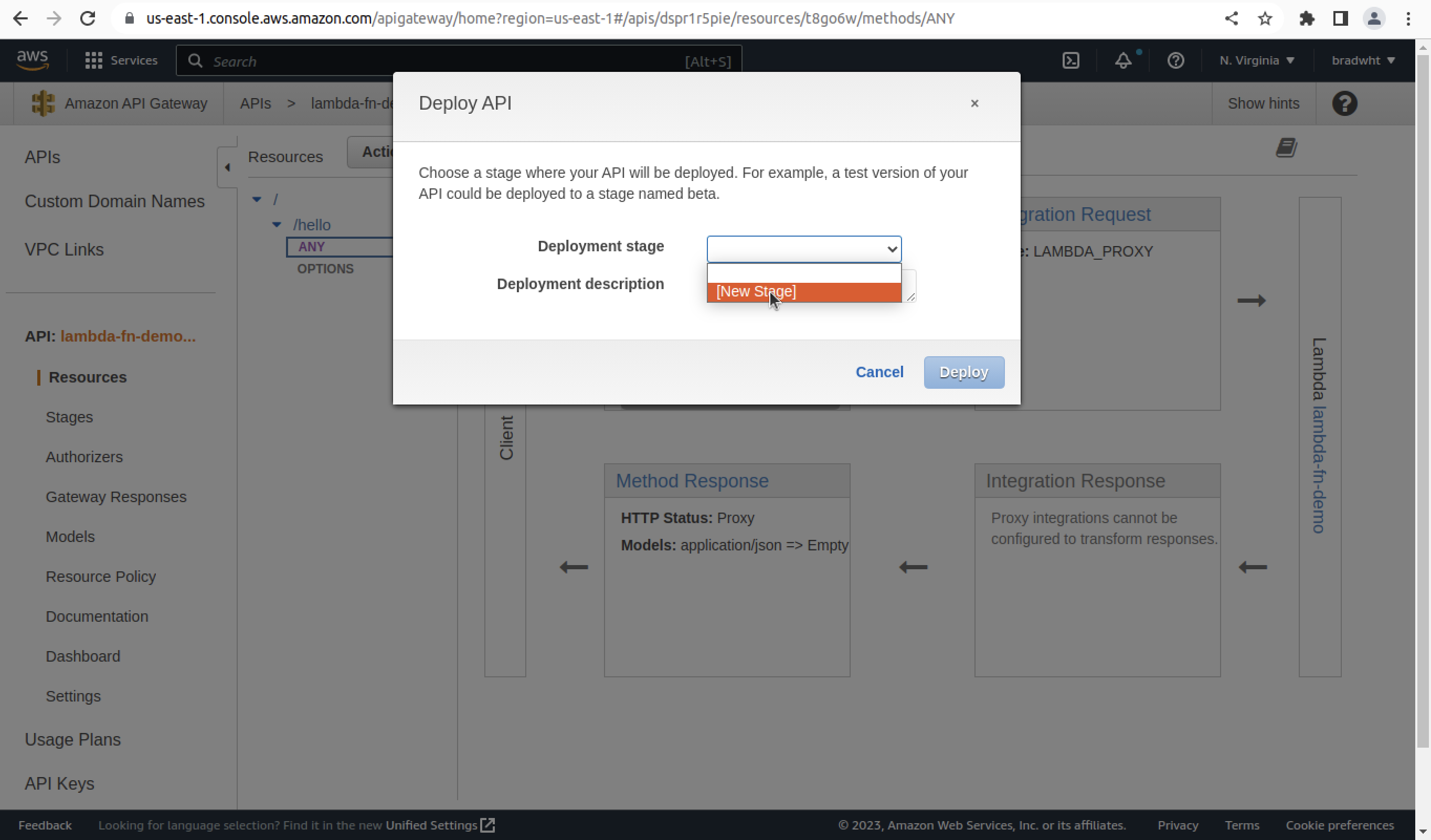Open the notifications bell
The width and height of the screenshot is (1431, 840).
[1122, 60]
